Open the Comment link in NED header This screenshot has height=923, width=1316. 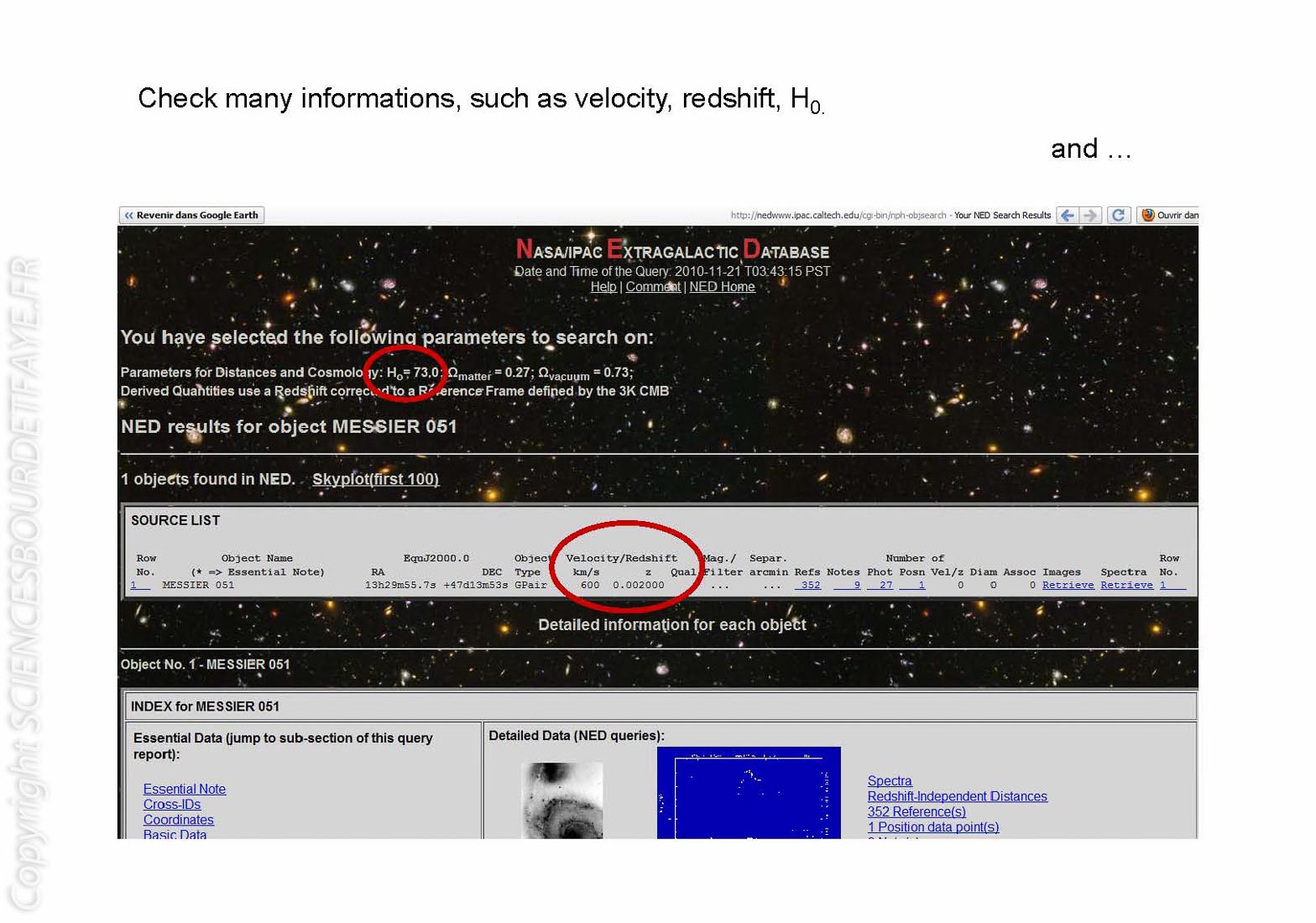pyautogui.click(x=653, y=287)
